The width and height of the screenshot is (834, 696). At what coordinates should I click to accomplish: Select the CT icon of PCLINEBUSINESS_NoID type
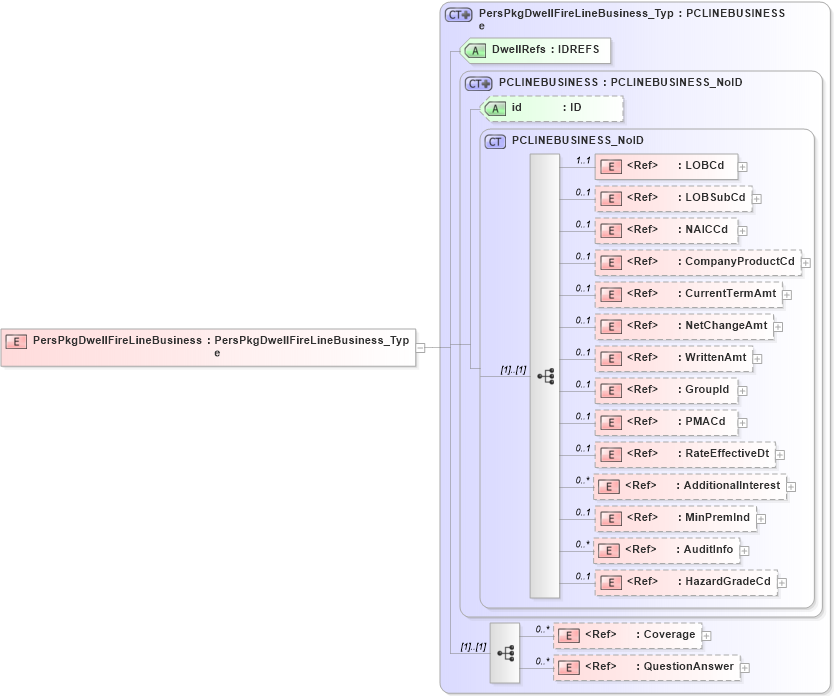tap(494, 141)
